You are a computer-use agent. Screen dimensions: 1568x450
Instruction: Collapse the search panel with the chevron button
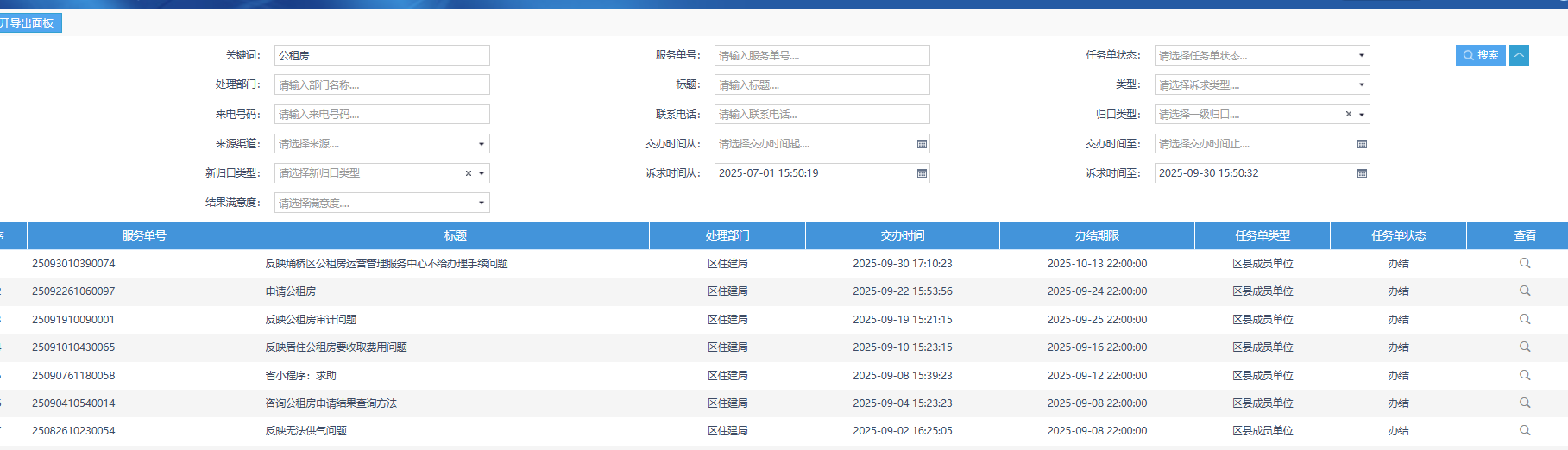[1519, 55]
